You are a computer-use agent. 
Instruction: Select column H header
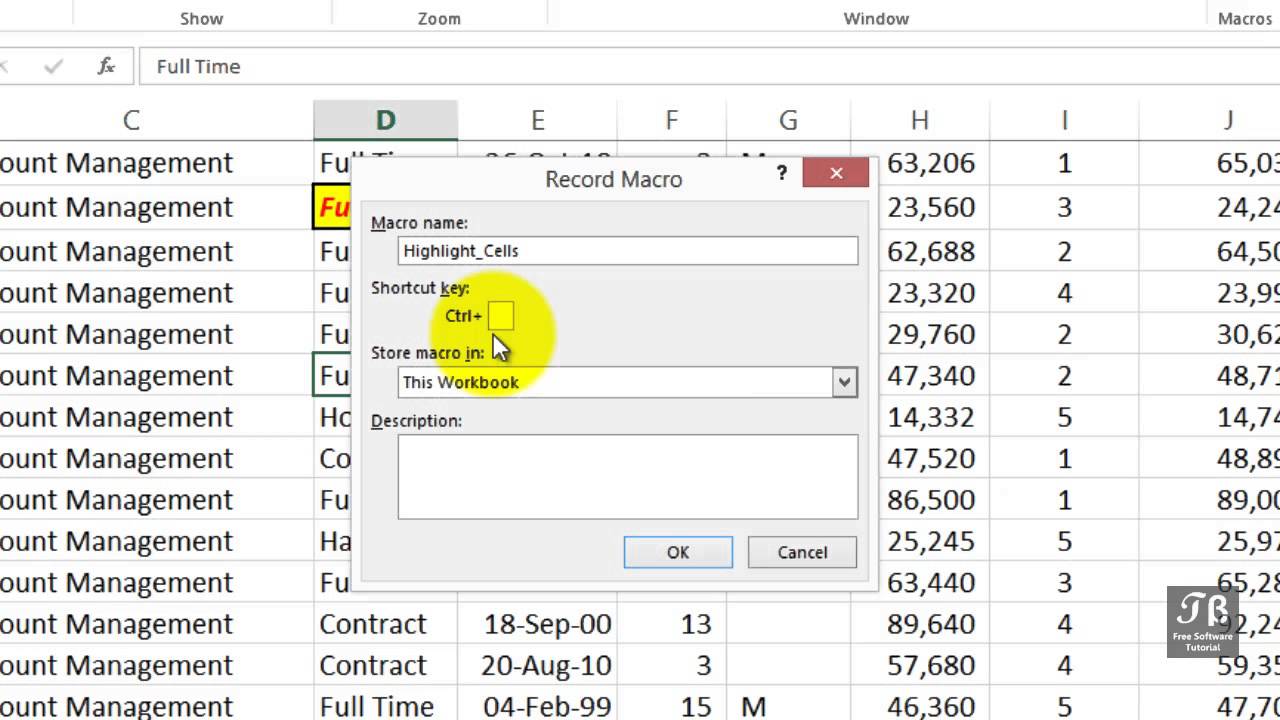click(919, 121)
